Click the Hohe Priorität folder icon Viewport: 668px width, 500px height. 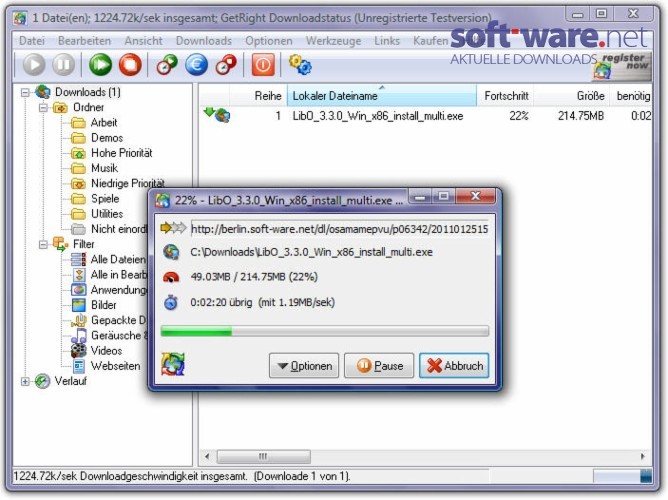[x=78, y=153]
